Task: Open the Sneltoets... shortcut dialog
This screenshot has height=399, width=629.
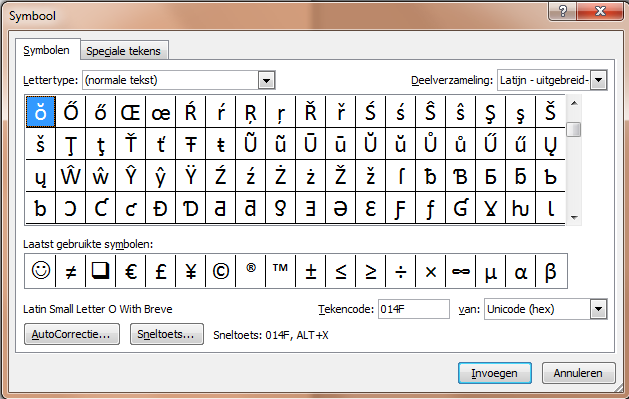Action: [x=166, y=334]
